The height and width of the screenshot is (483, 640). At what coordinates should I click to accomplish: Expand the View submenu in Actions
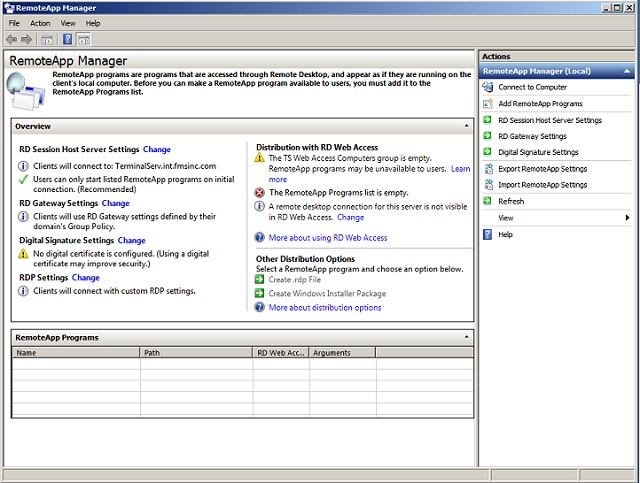pyautogui.click(x=627, y=217)
